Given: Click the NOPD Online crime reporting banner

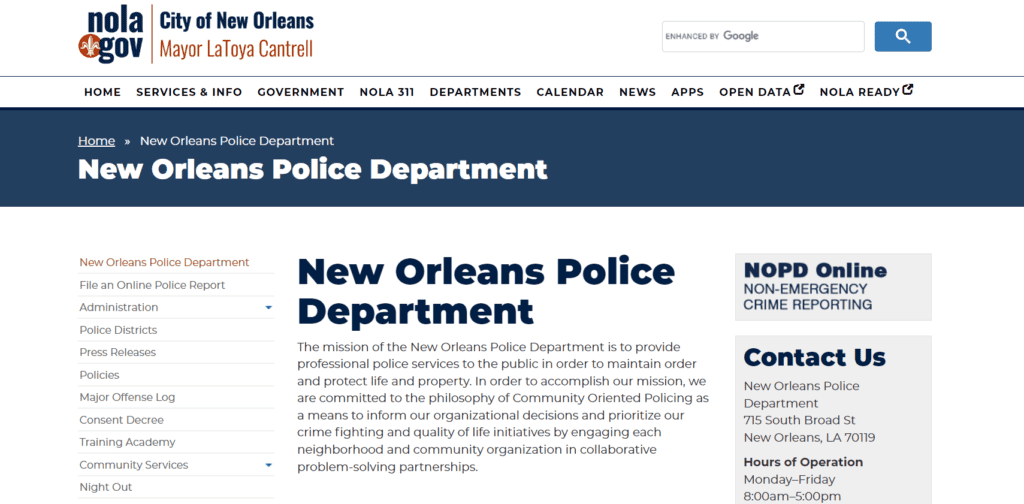Looking at the screenshot, I should point(833,287).
